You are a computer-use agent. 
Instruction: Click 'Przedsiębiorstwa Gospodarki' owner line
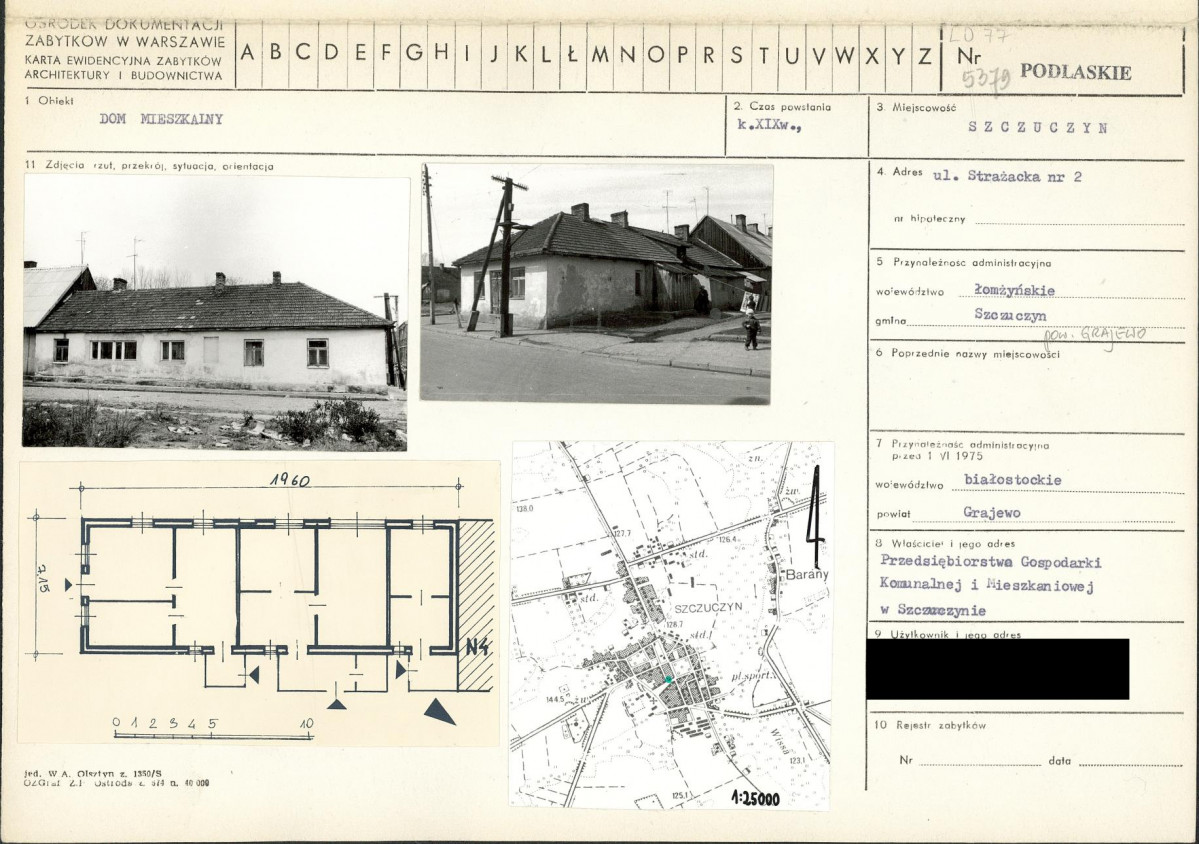990,562
